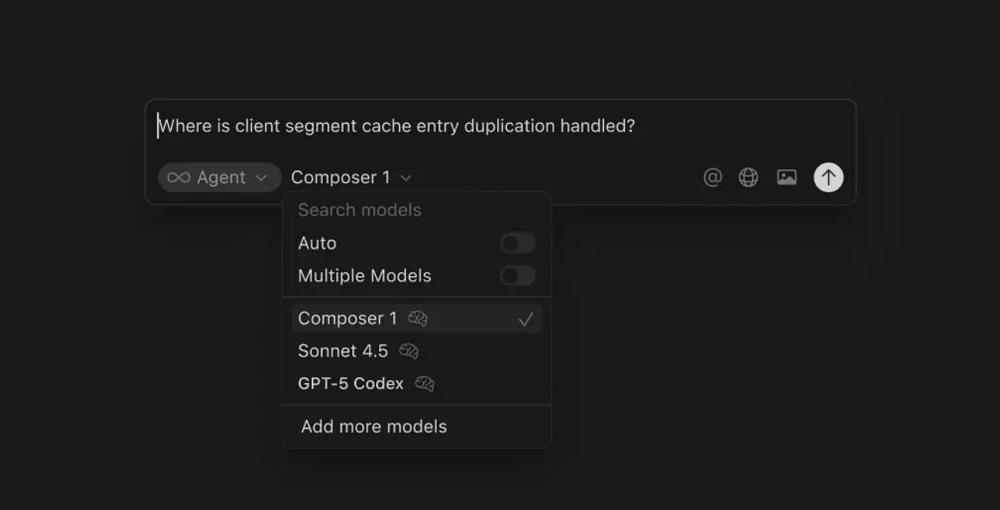Send the prompt with the up-arrow button

(828, 177)
